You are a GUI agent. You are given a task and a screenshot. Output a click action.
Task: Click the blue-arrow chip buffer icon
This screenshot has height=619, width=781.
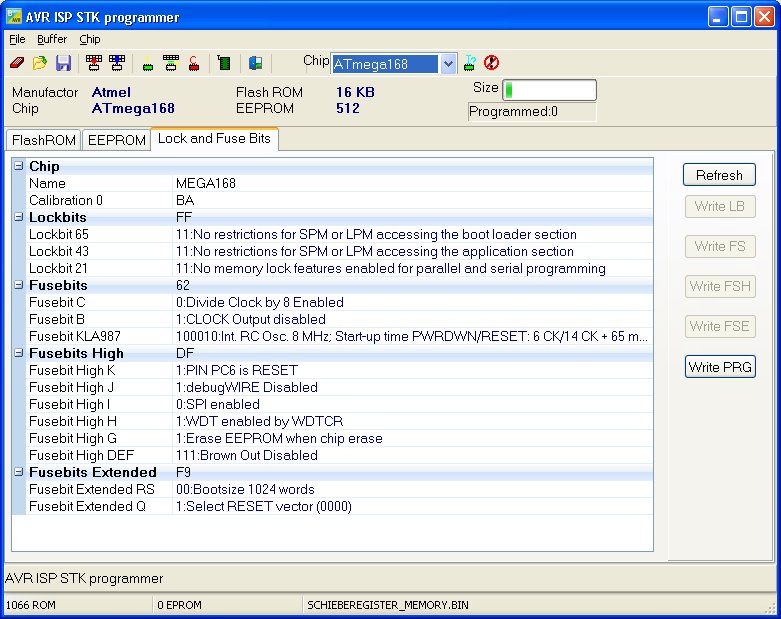pos(117,63)
